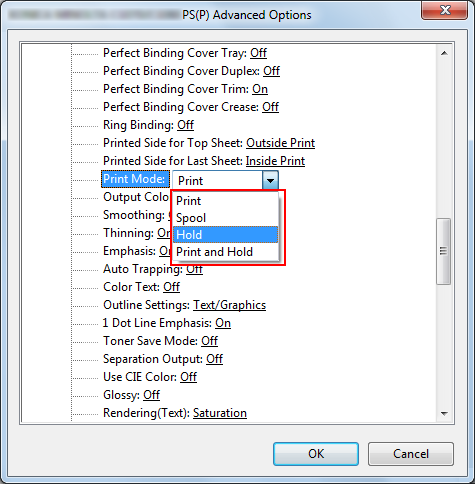The image size is (475, 484).
Task: Select the Glossy label
Action: (x=122, y=395)
